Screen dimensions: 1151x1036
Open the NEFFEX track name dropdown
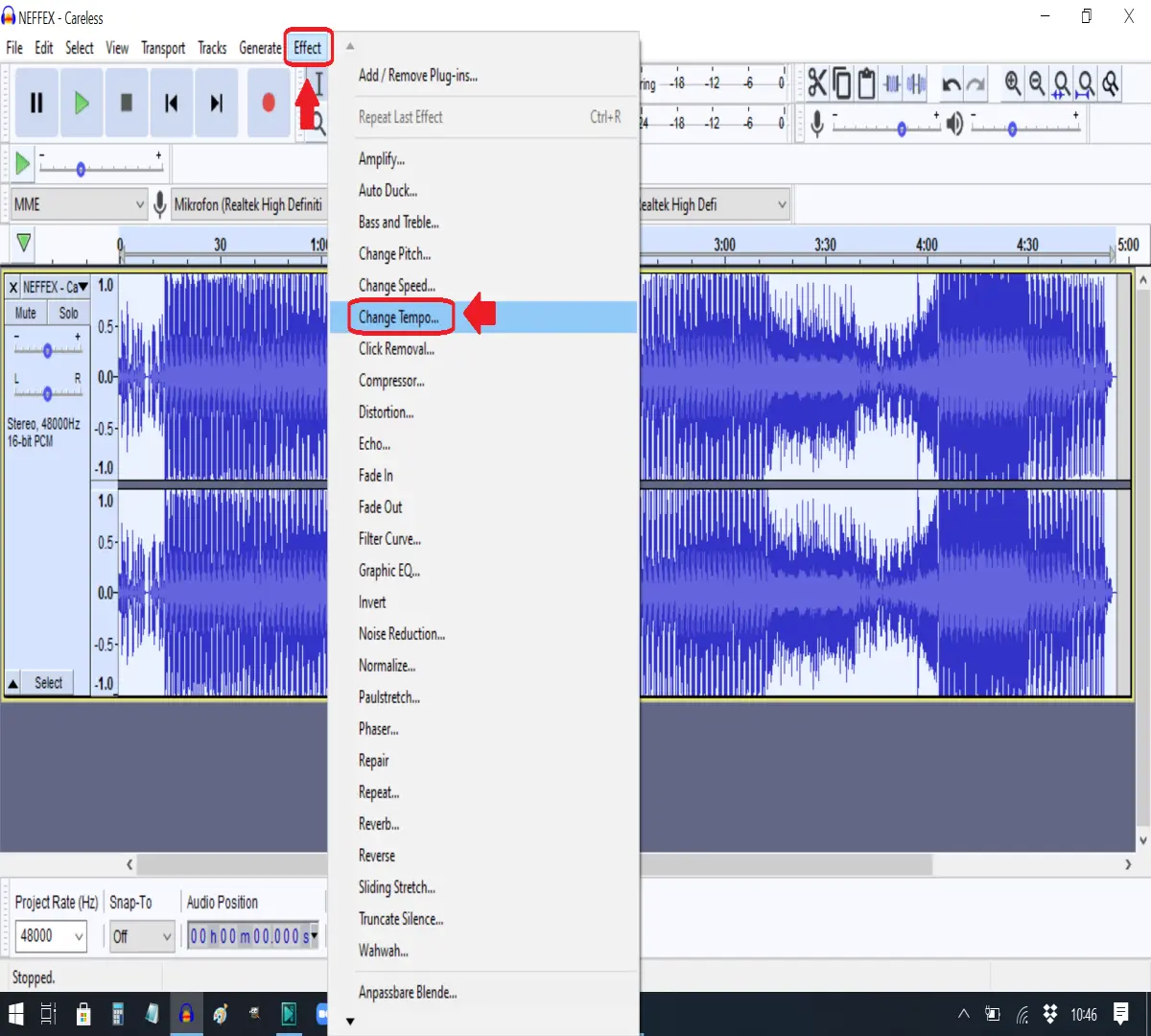(x=56, y=287)
